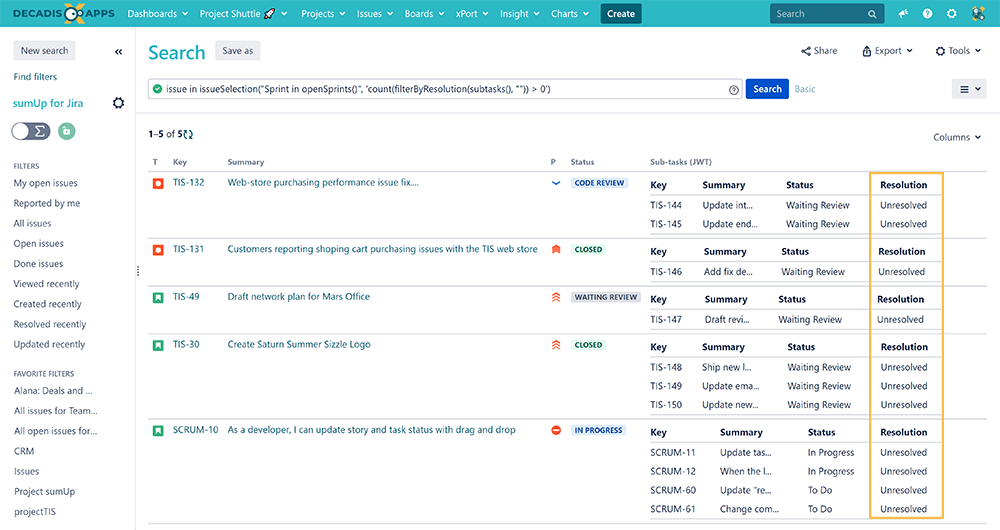Select the Done issues filter

pyautogui.click(x=38, y=263)
